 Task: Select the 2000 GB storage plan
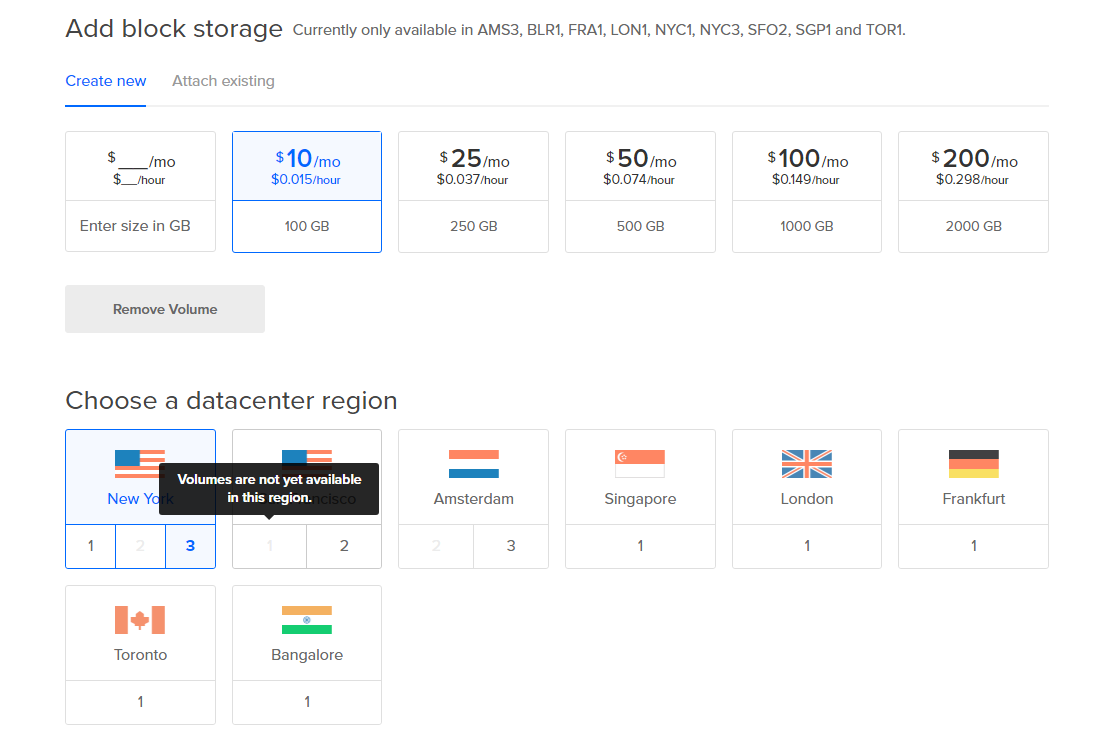[x=973, y=192]
